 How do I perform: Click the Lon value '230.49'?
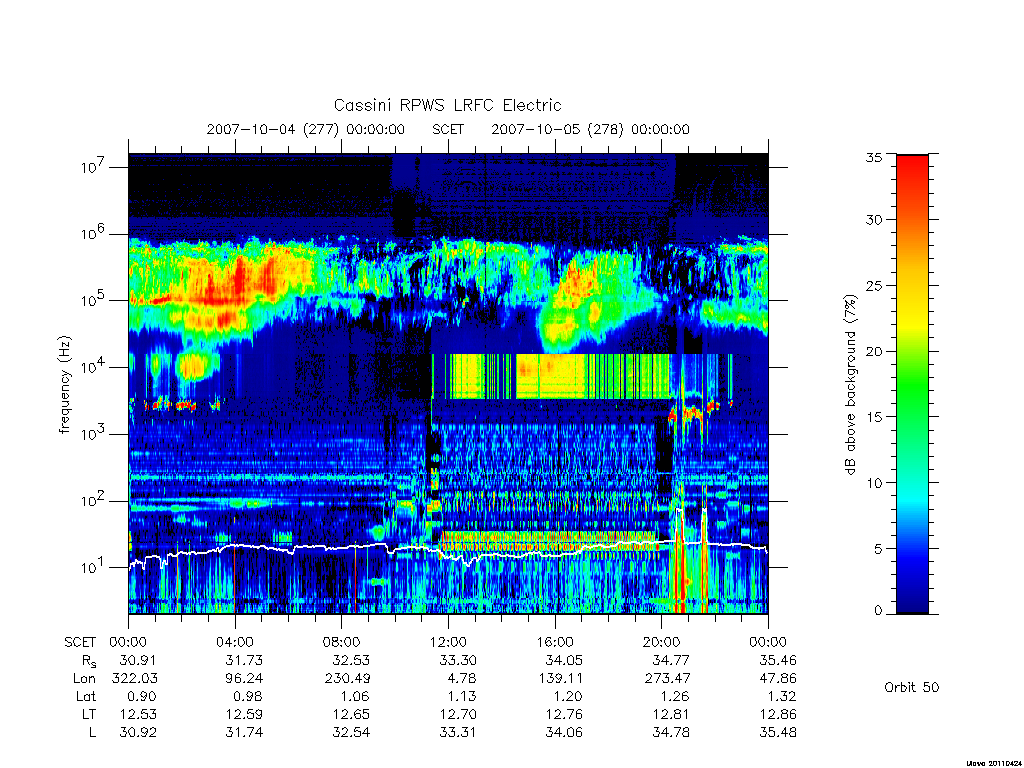pos(347,679)
